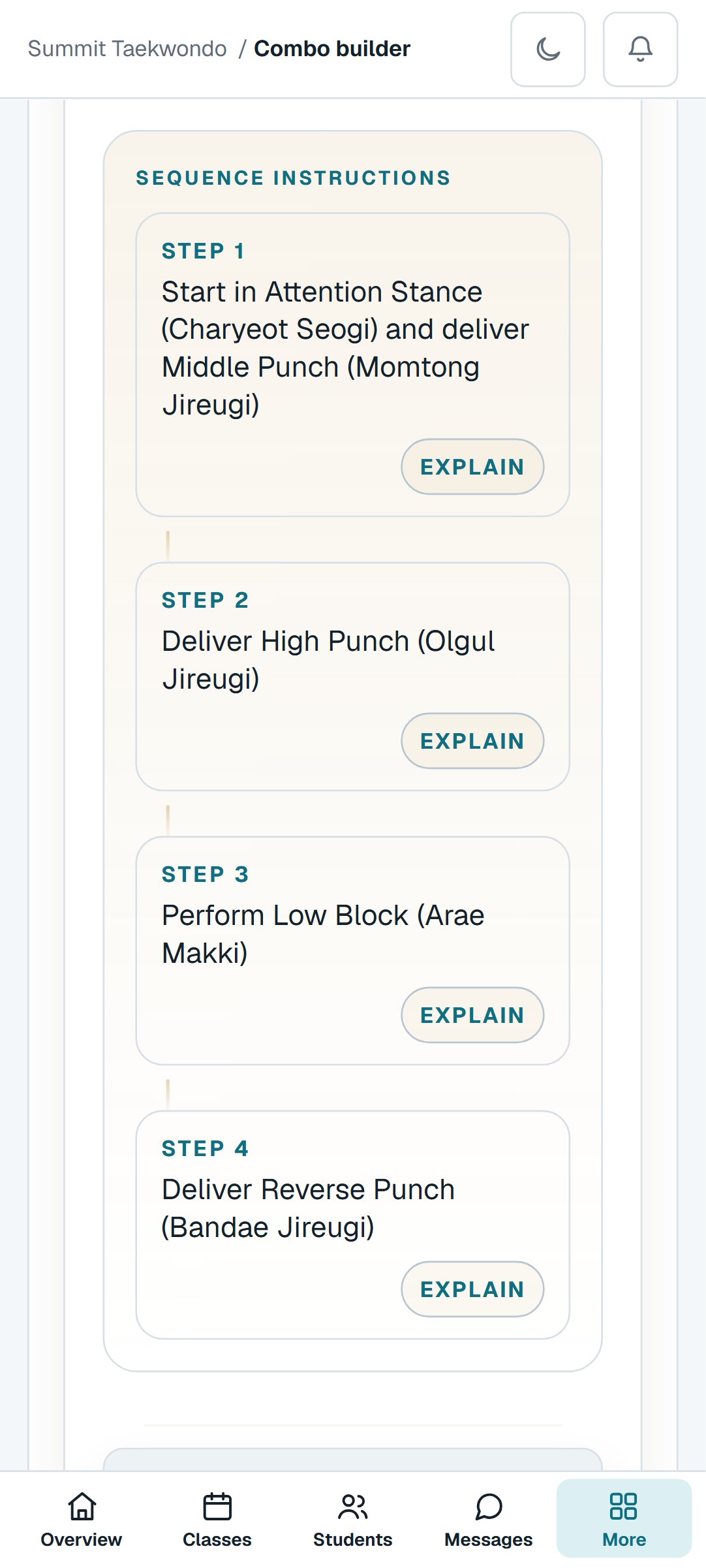Open the Classes calendar icon

(x=217, y=1507)
